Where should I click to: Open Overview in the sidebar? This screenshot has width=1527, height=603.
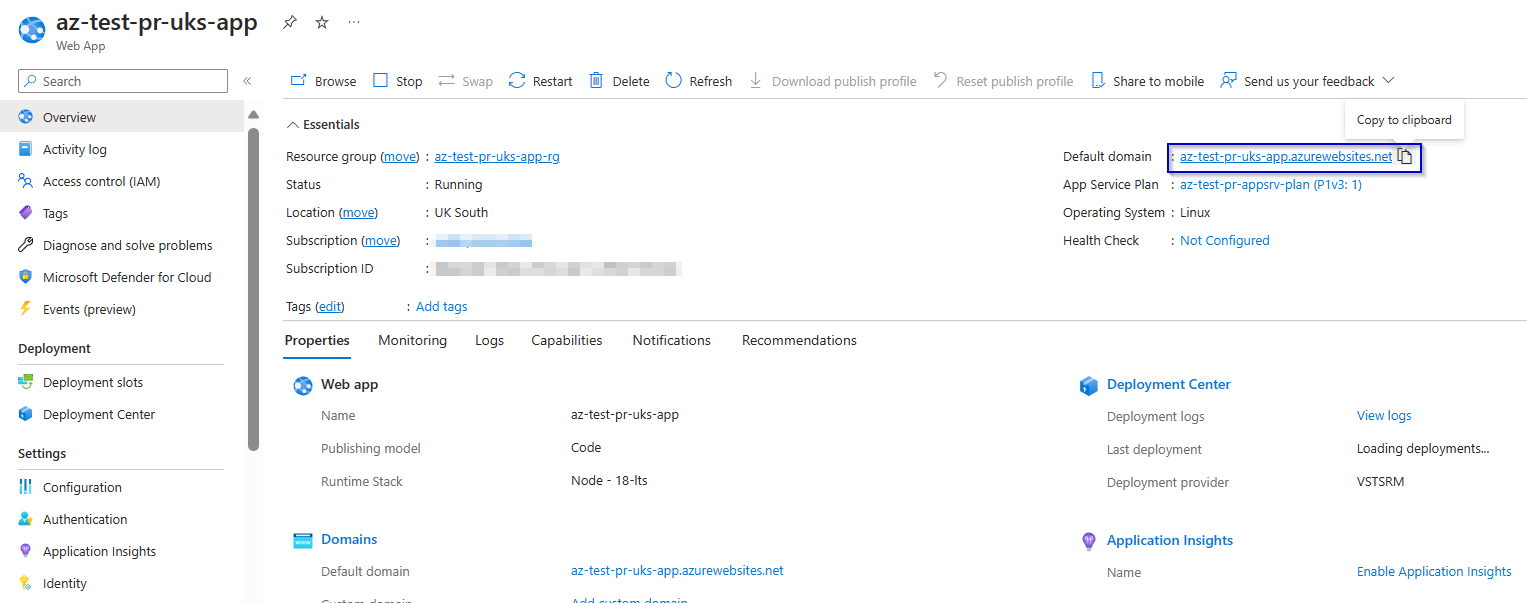[x=122, y=117]
